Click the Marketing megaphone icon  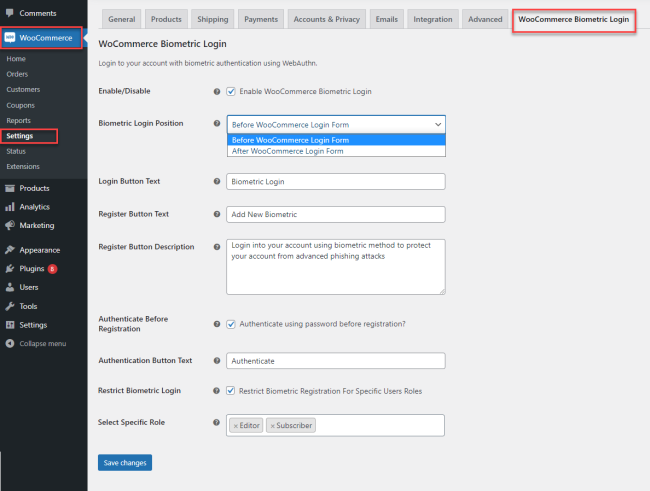point(10,225)
